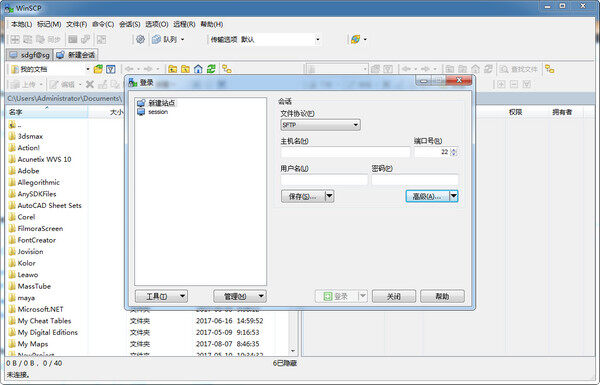600x385 pixels.
Task: Click the port number stepper arrows
Action: coord(454,152)
